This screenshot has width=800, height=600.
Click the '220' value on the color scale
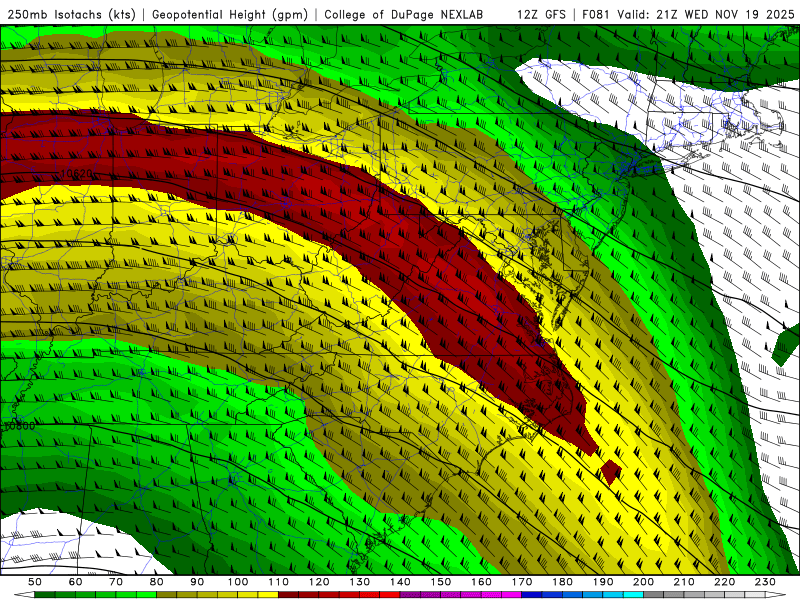[x=725, y=582]
